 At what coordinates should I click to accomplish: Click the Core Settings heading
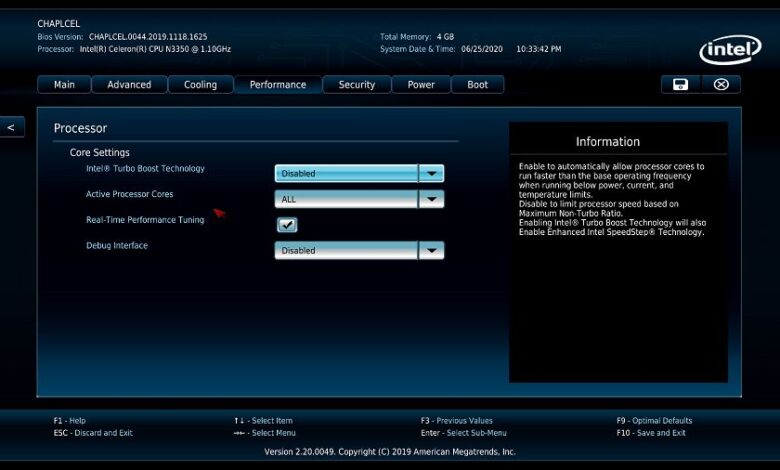click(99, 153)
